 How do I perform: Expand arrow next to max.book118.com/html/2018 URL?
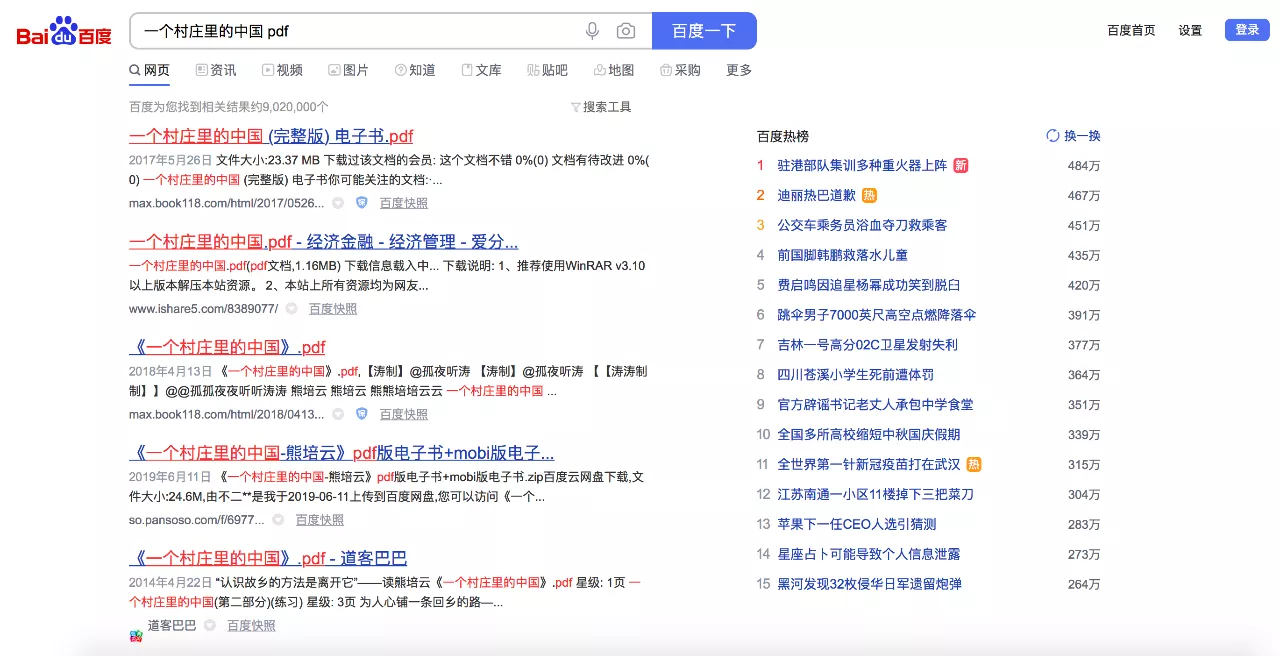click(338, 414)
